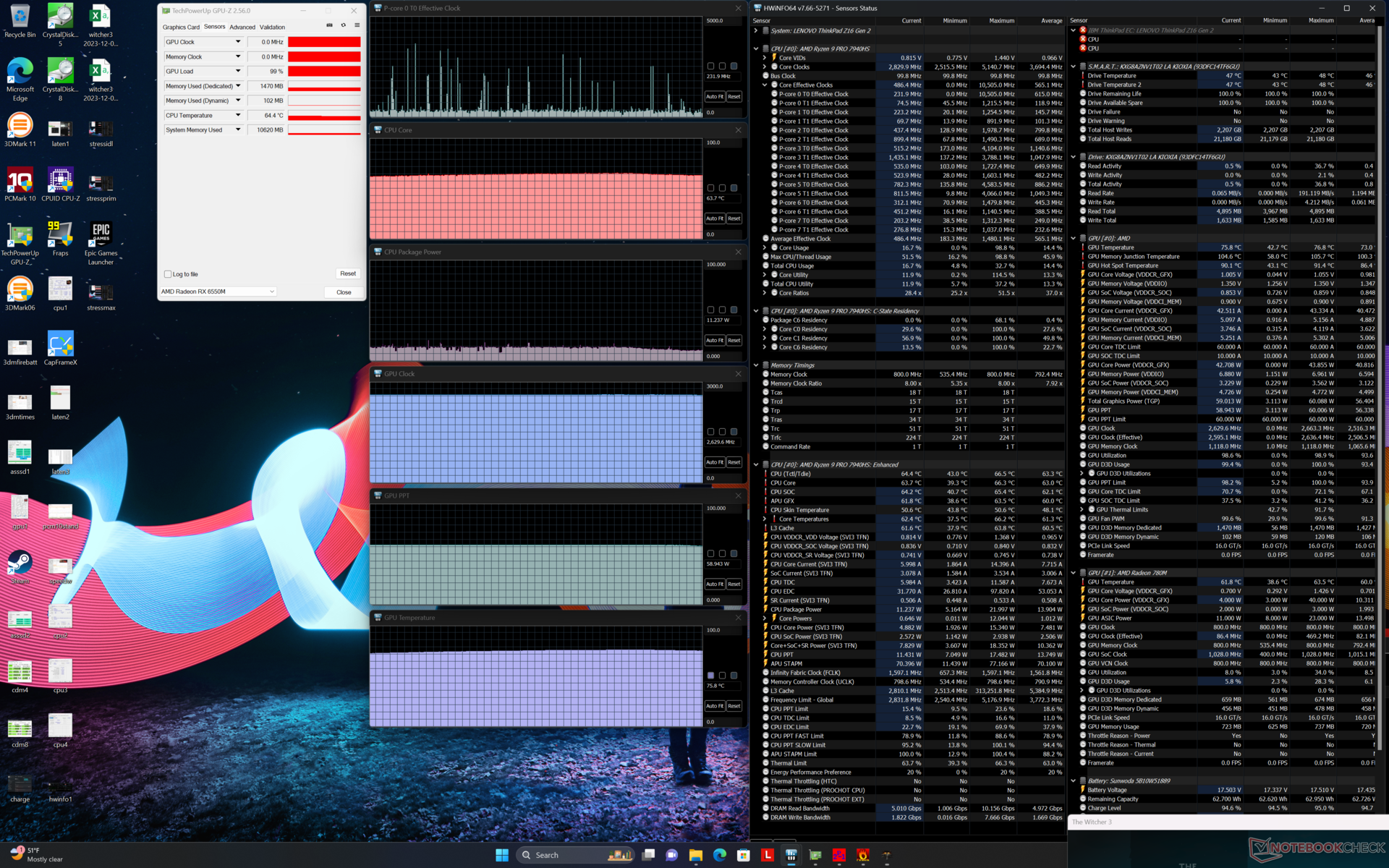The height and width of the screenshot is (868, 1389).
Task: Select the CrystalDisk 8 desktop icon
Action: point(60,80)
